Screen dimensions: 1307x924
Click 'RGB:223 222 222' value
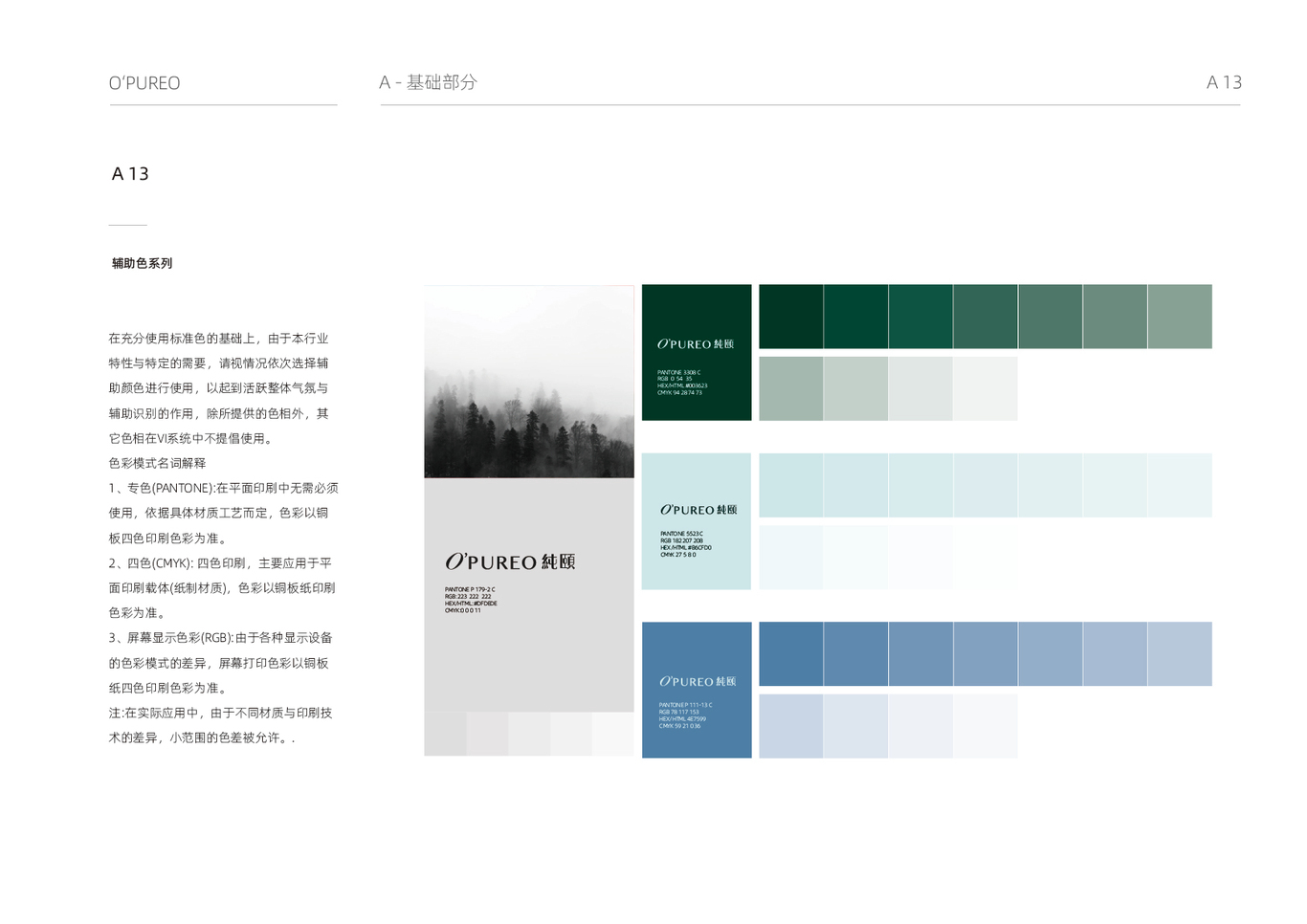[x=468, y=596]
